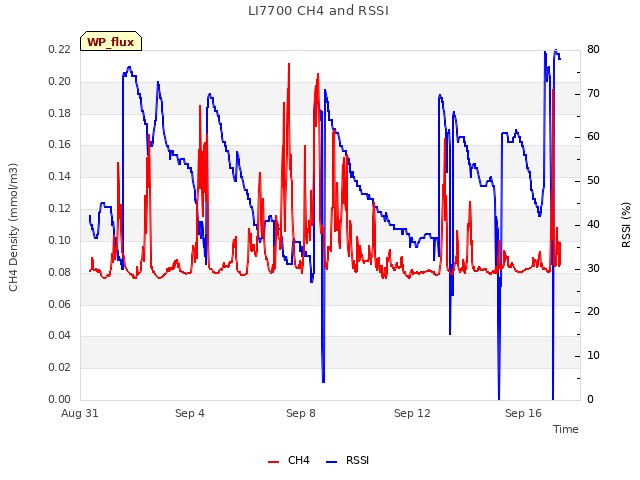Click the blue RSSI drop just after Sep 8
640x480 pixels.
click(323, 380)
